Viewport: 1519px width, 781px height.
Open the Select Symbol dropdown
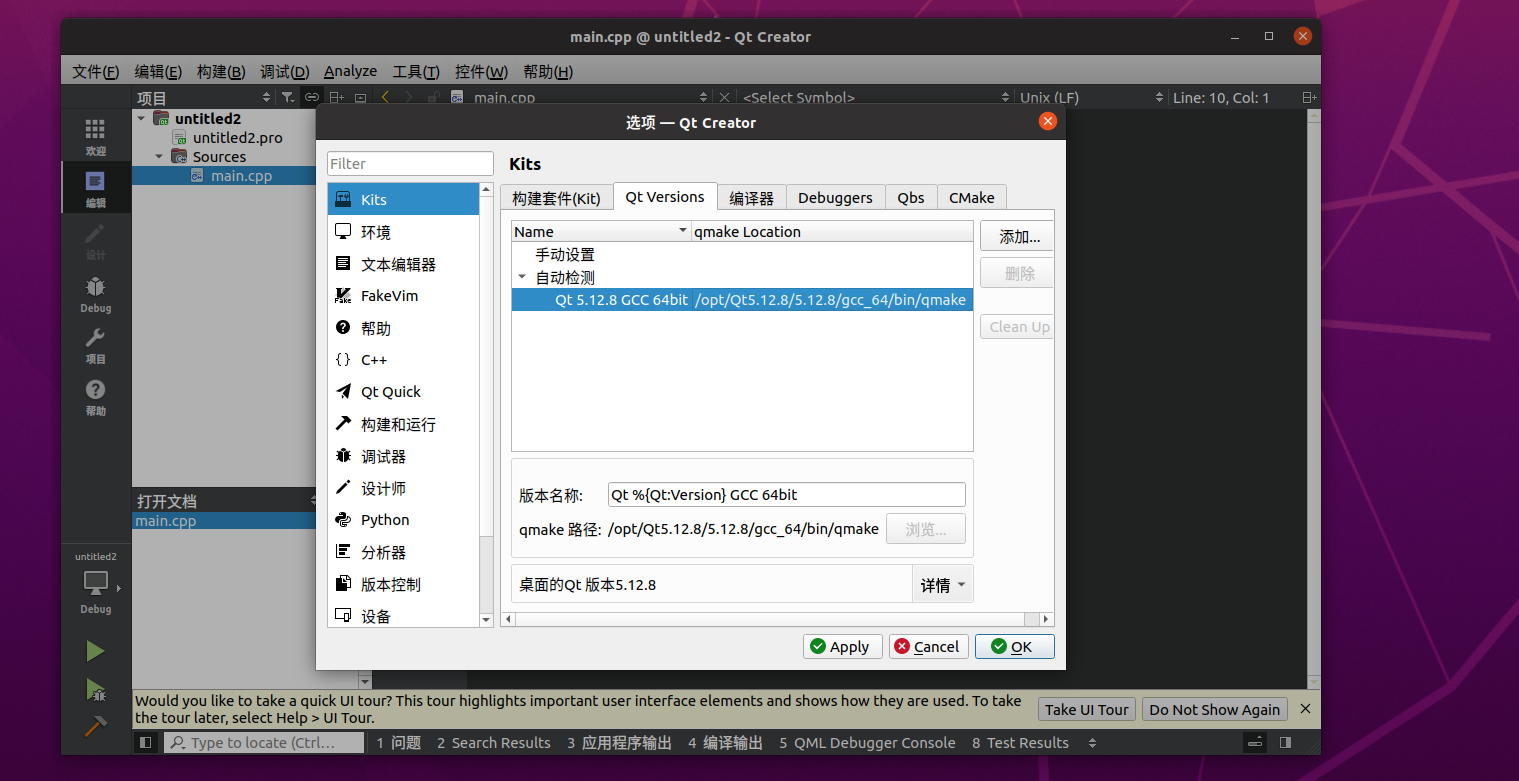875,97
